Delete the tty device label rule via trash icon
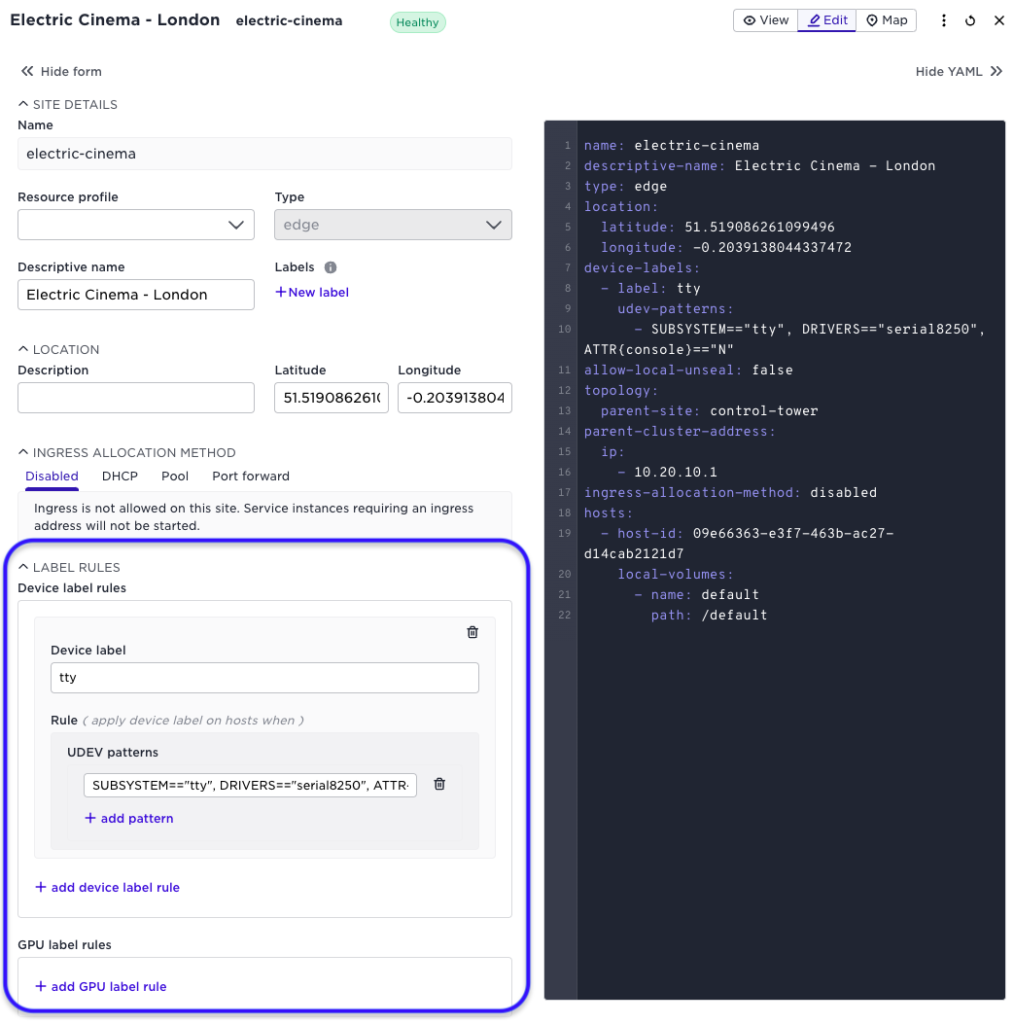The width and height of the screenshot is (1014, 1024). [472, 632]
